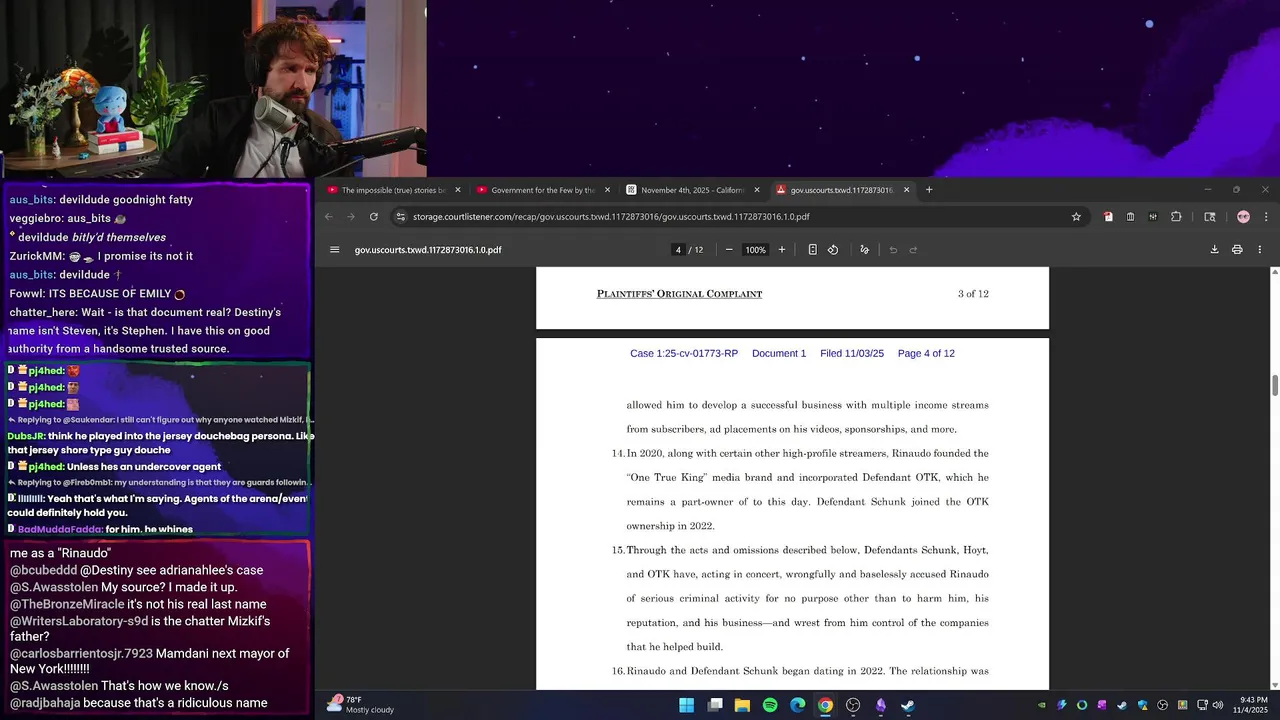
Task: Click the browser side panel icon
Action: [1209, 217]
